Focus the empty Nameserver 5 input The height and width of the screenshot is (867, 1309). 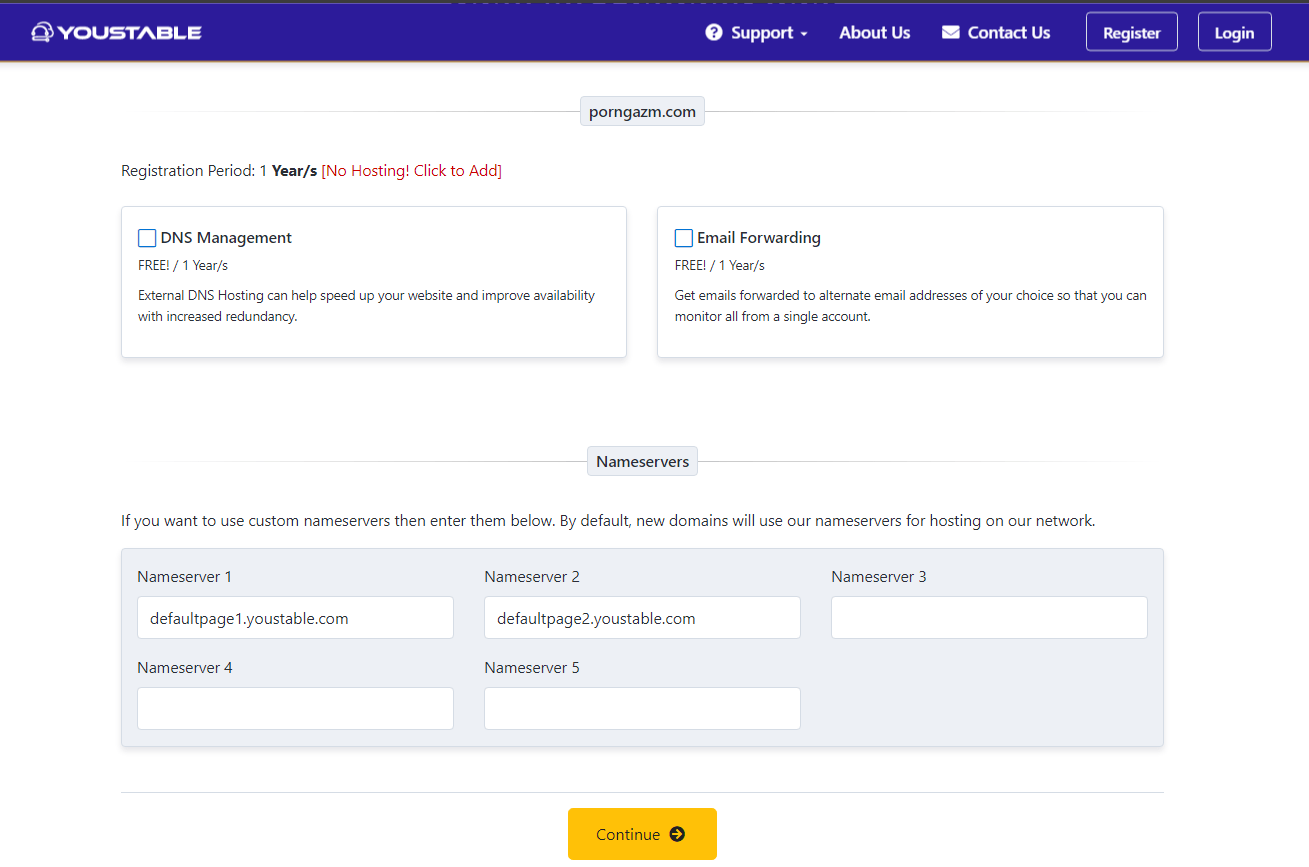point(642,708)
